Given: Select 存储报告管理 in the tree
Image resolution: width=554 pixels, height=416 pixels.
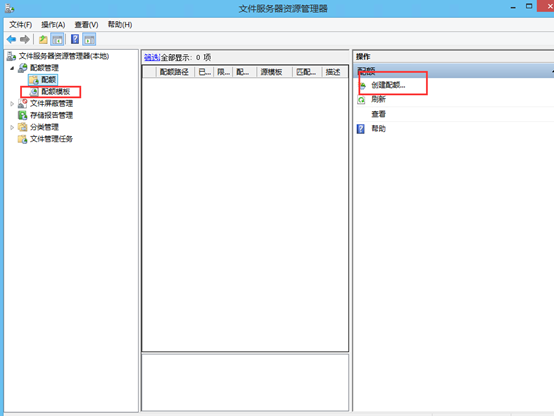Looking at the screenshot, I should 51,115.
